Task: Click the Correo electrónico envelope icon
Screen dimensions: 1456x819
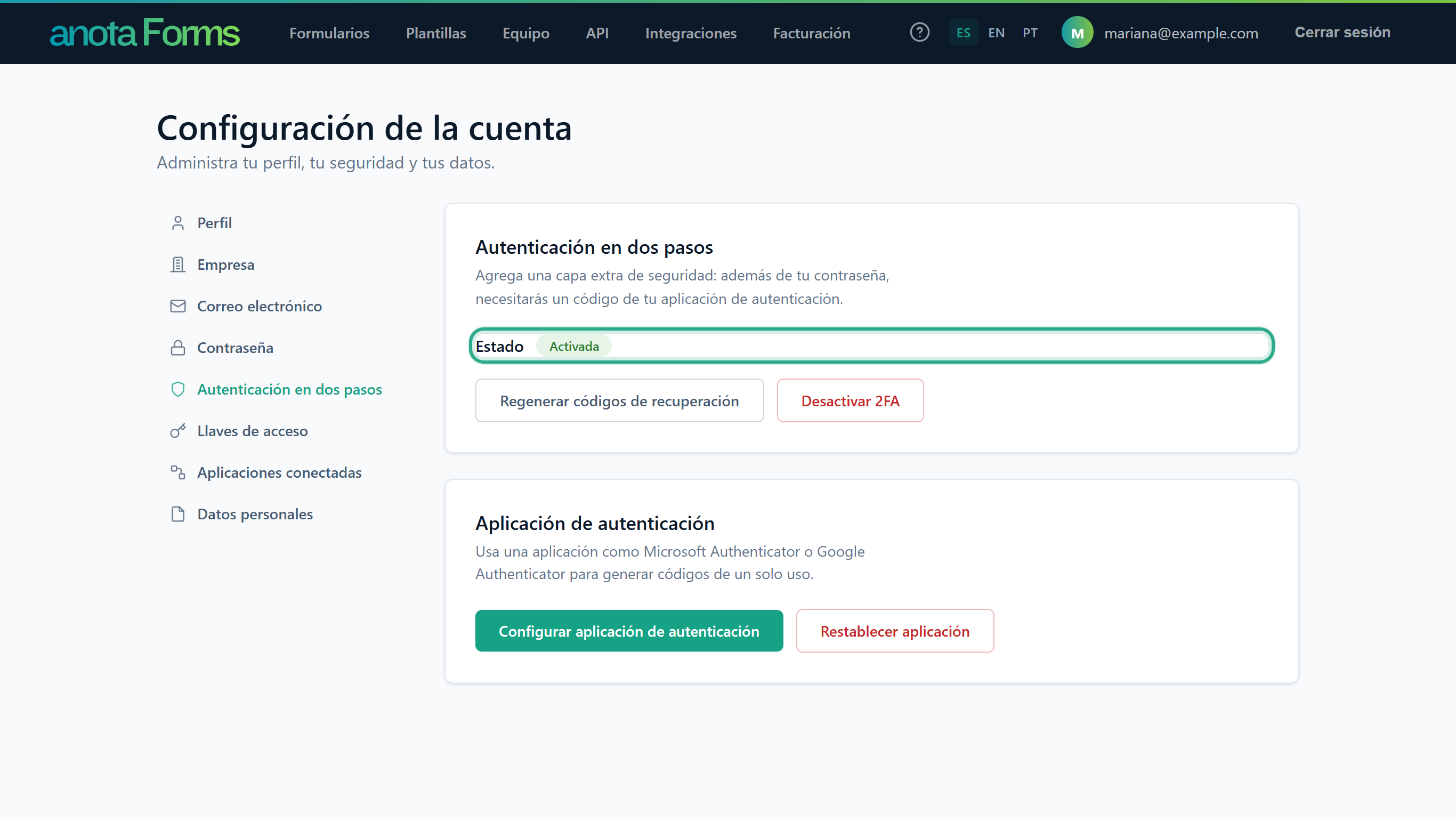Action: [177, 306]
